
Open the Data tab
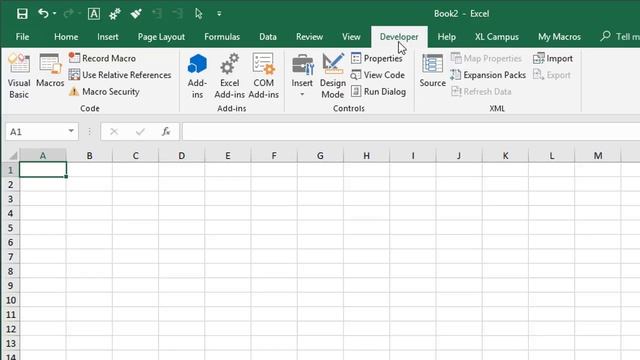[x=268, y=37]
